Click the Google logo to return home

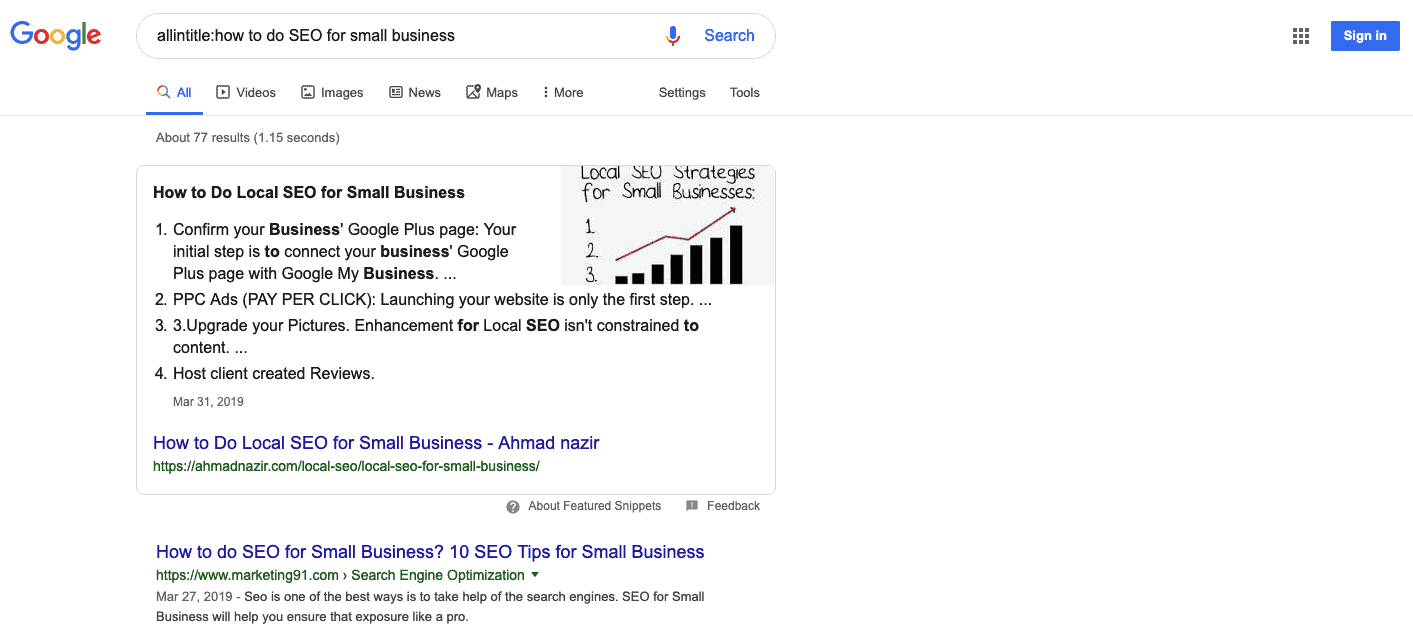point(55,35)
